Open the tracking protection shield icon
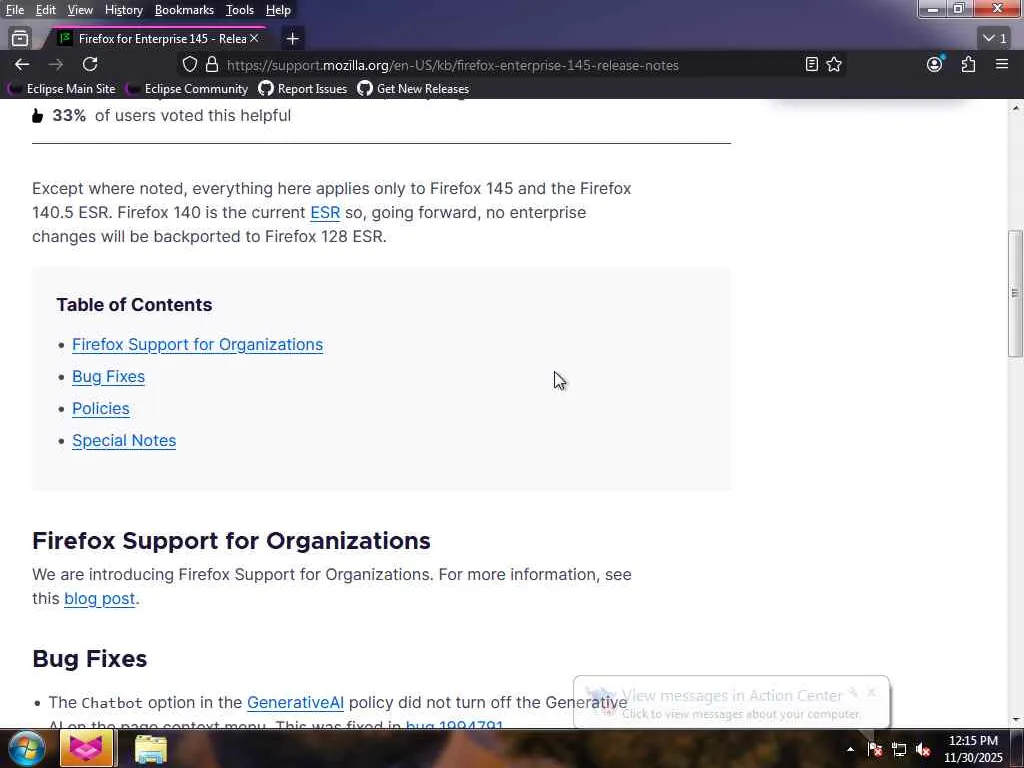1024x768 pixels. pos(189,64)
